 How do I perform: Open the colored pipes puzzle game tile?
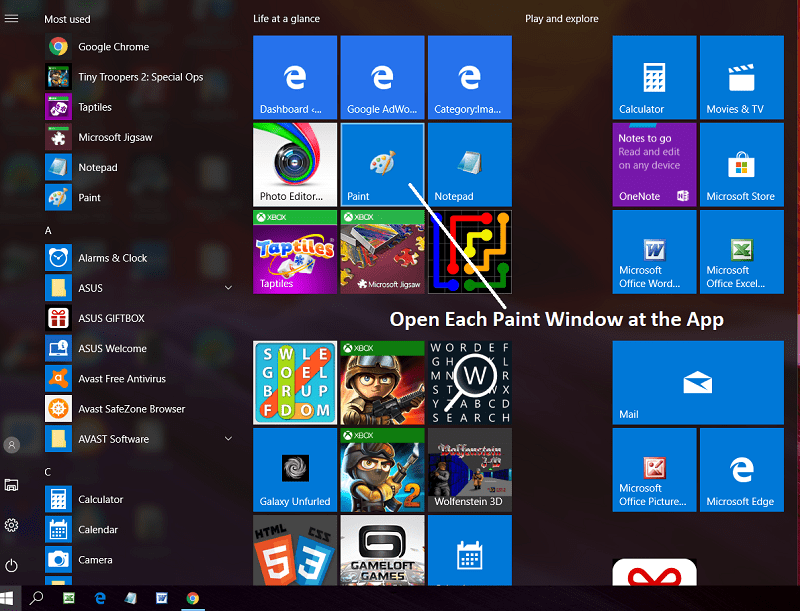pos(469,252)
